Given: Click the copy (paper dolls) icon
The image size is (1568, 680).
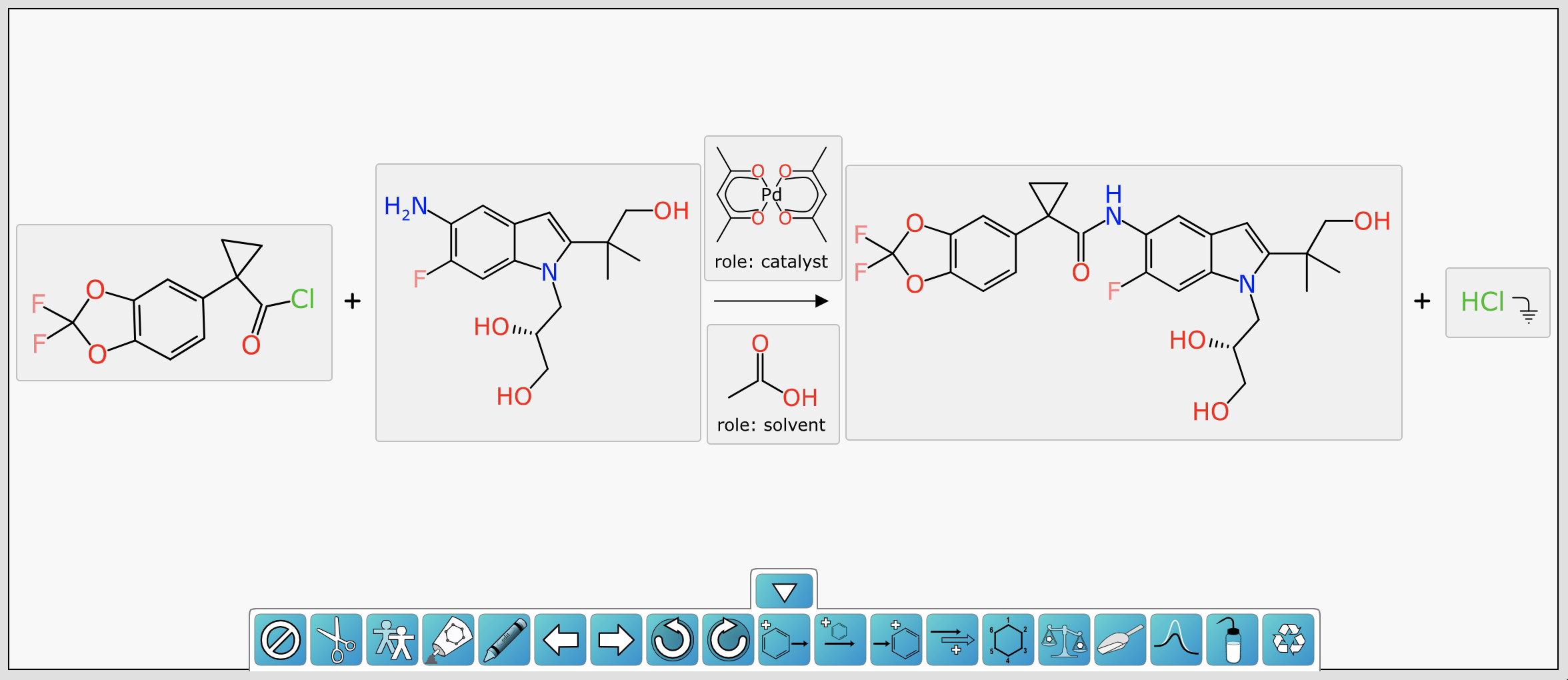Looking at the screenshot, I should point(392,640).
